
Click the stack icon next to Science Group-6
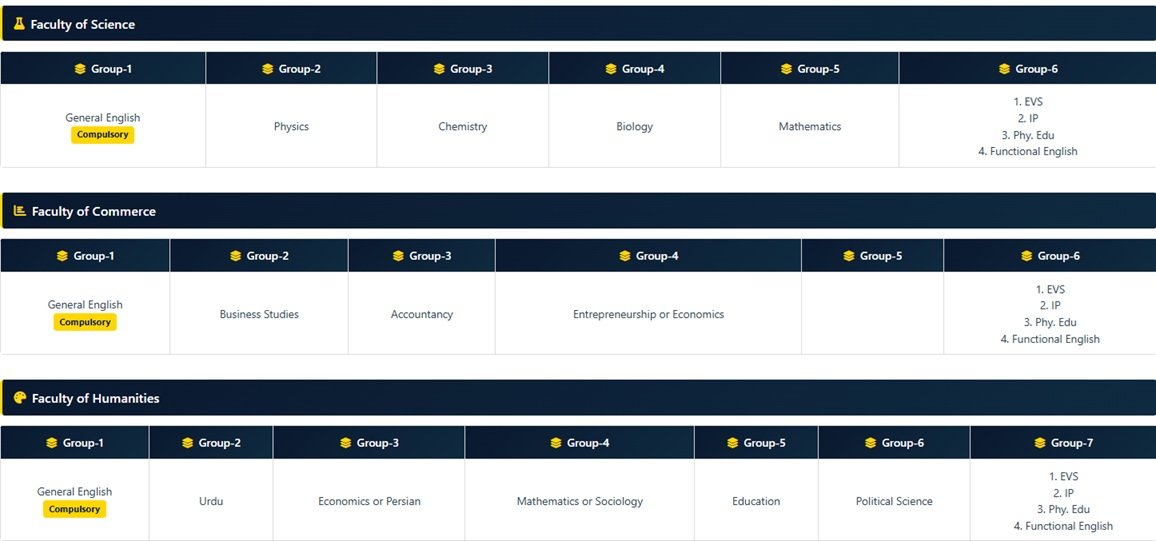coord(1004,69)
